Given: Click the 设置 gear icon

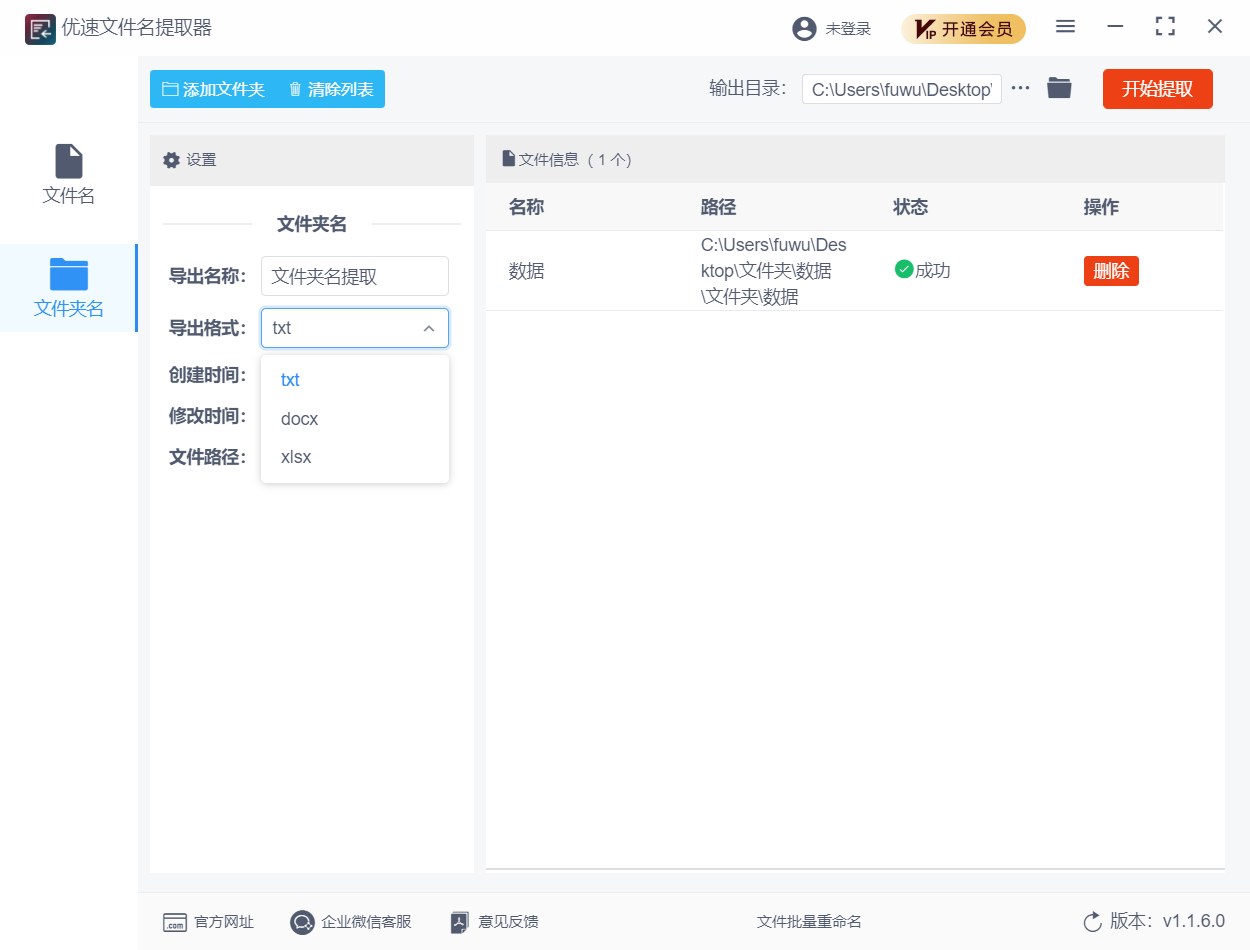Looking at the screenshot, I should tap(171, 160).
